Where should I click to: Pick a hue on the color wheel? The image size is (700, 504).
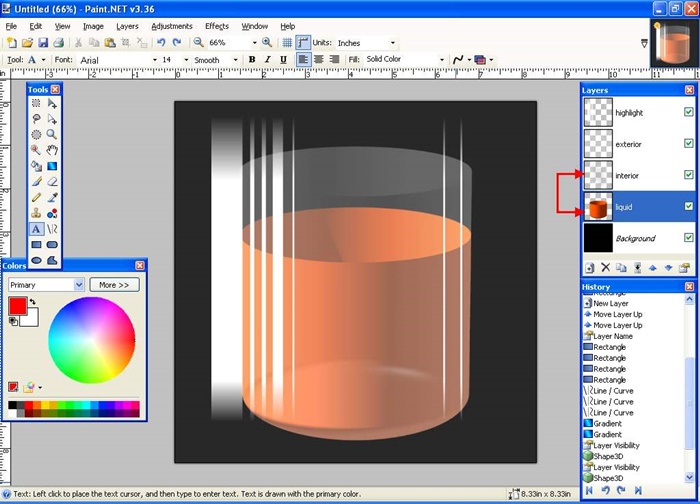pos(92,340)
